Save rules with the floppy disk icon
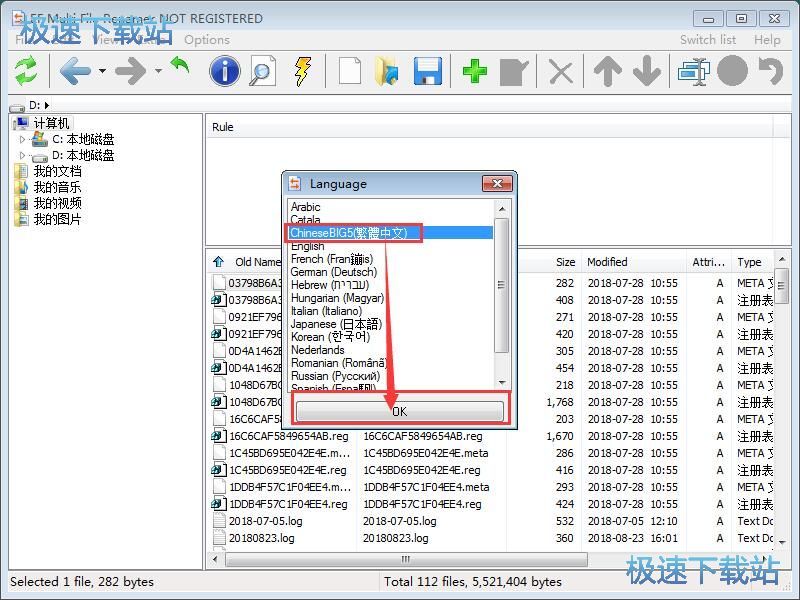Image resolution: width=800 pixels, height=600 pixels. pos(428,71)
